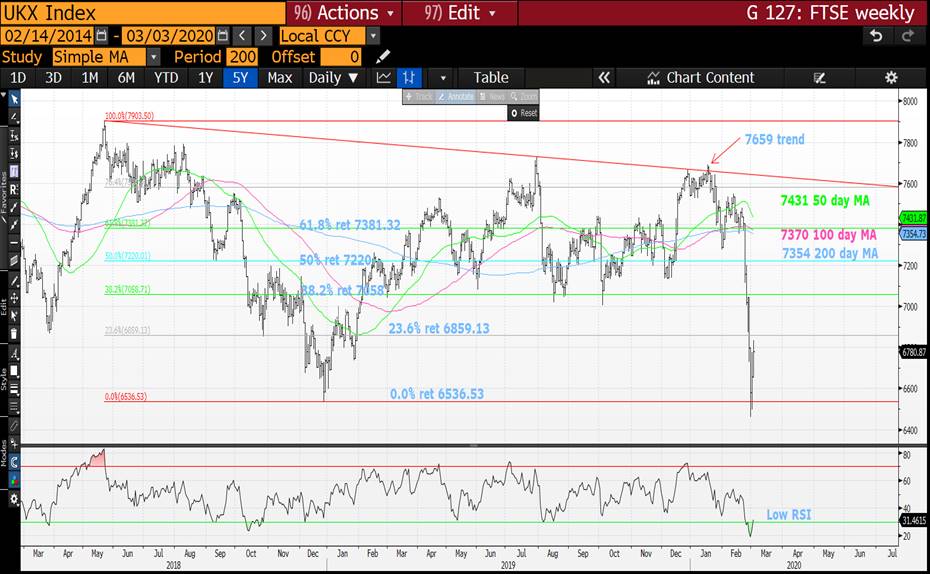Image resolution: width=930 pixels, height=574 pixels.
Task: Select the move crosshair tool in Edit section
Action: click(14, 298)
